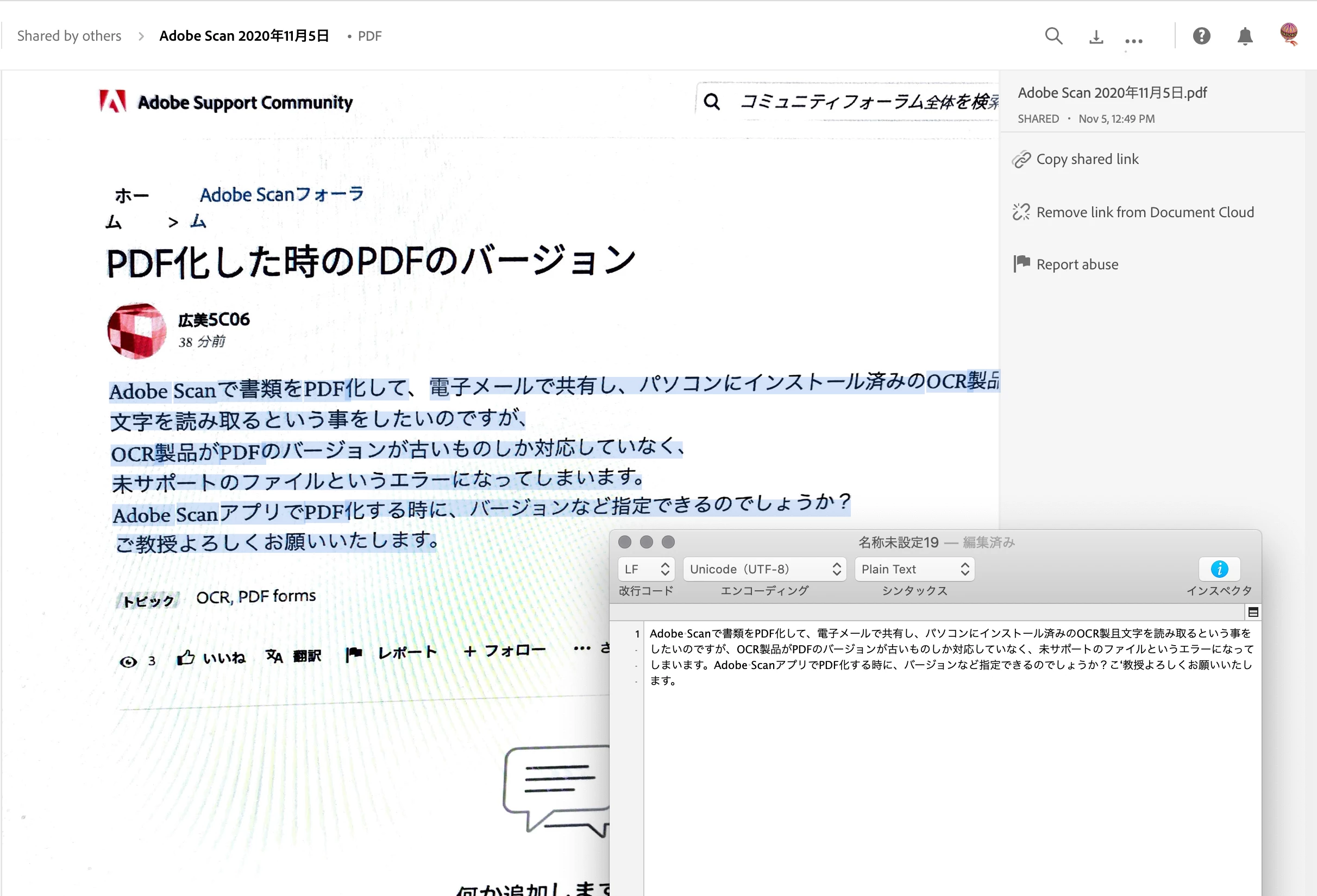
Task: Open the Unicode (UTF-8) encoding dropdown
Action: coord(764,569)
